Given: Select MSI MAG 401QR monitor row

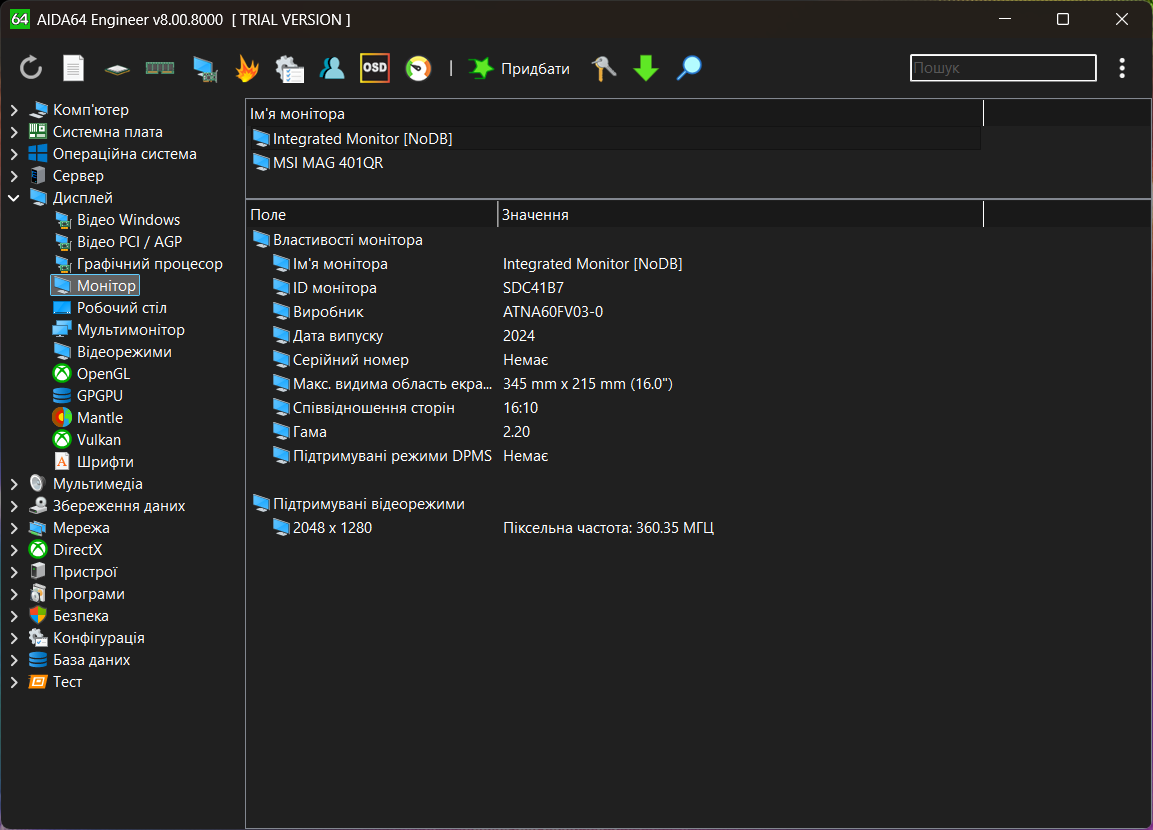Looking at the screenshot, I should [x=327, y=163].
